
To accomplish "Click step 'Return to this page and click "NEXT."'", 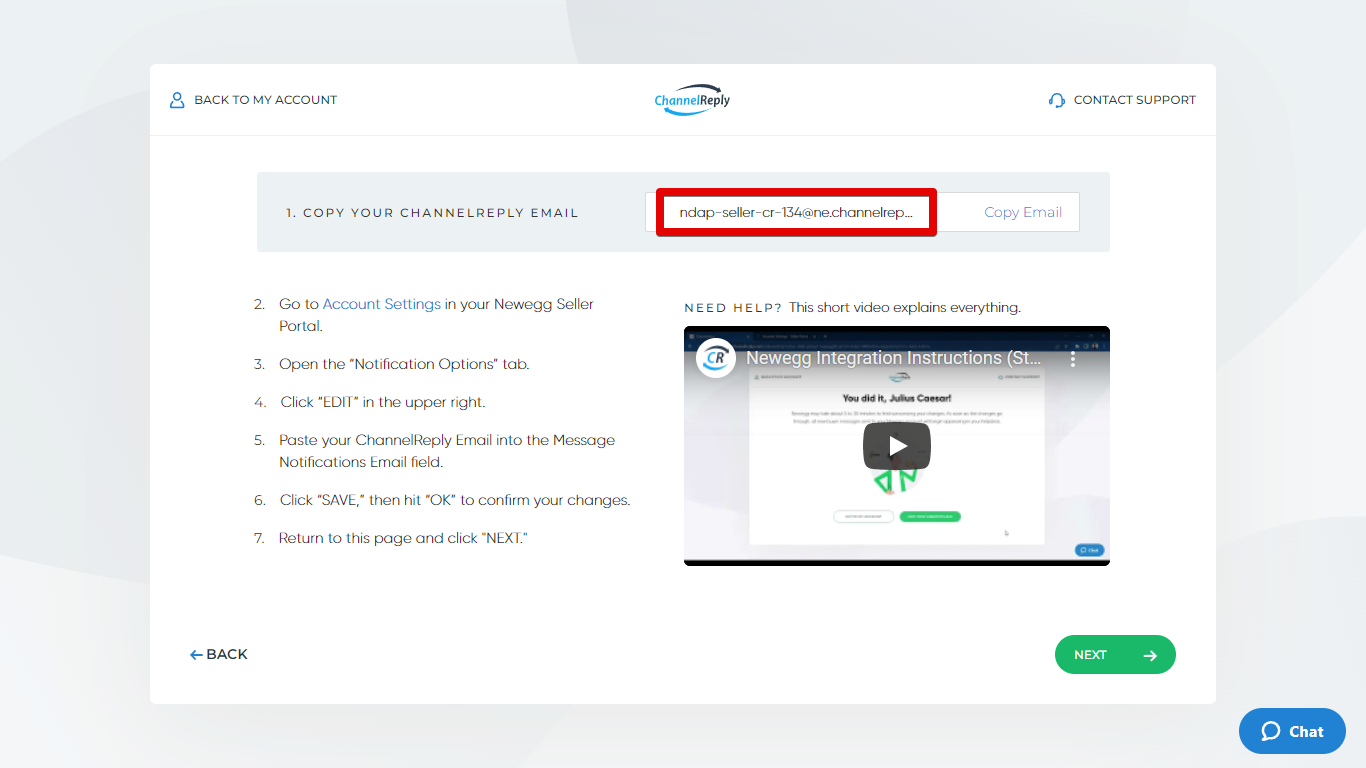I will [403, 538].
